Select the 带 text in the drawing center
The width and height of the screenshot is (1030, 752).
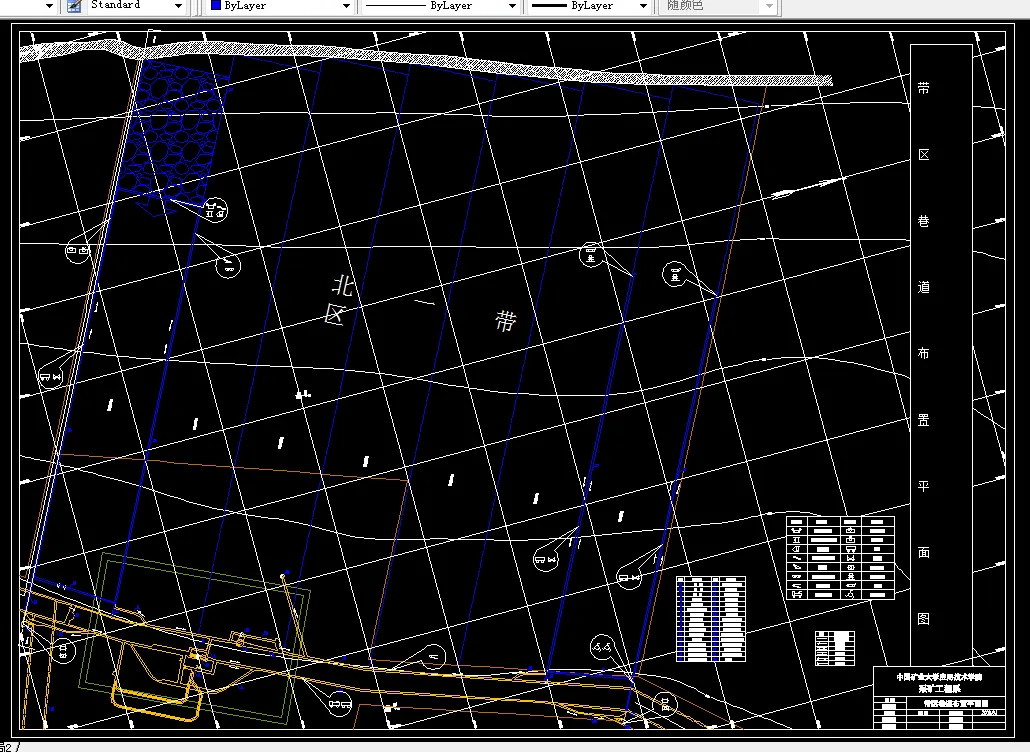pos(505,321)
